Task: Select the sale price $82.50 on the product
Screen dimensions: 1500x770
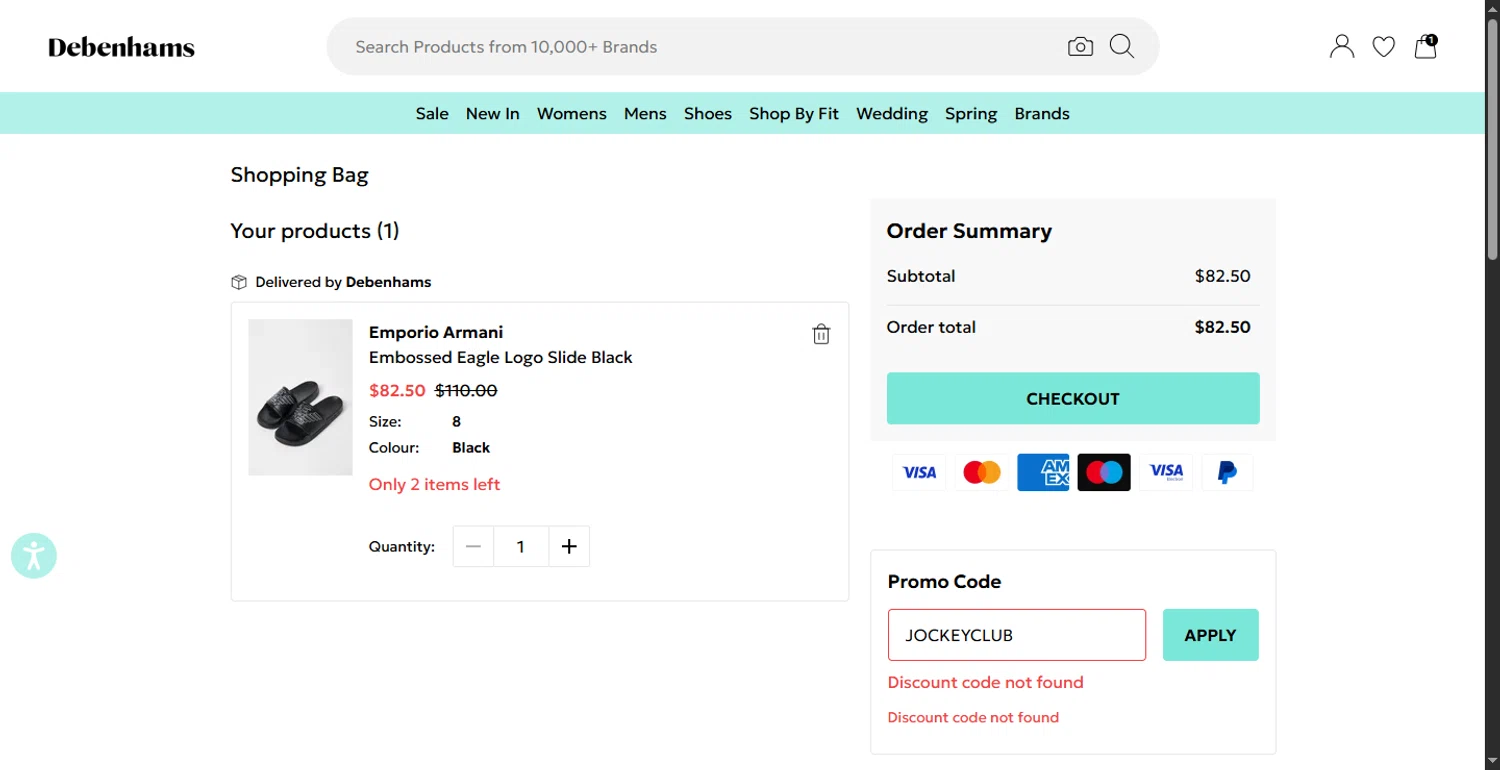Action: [397, 390]
